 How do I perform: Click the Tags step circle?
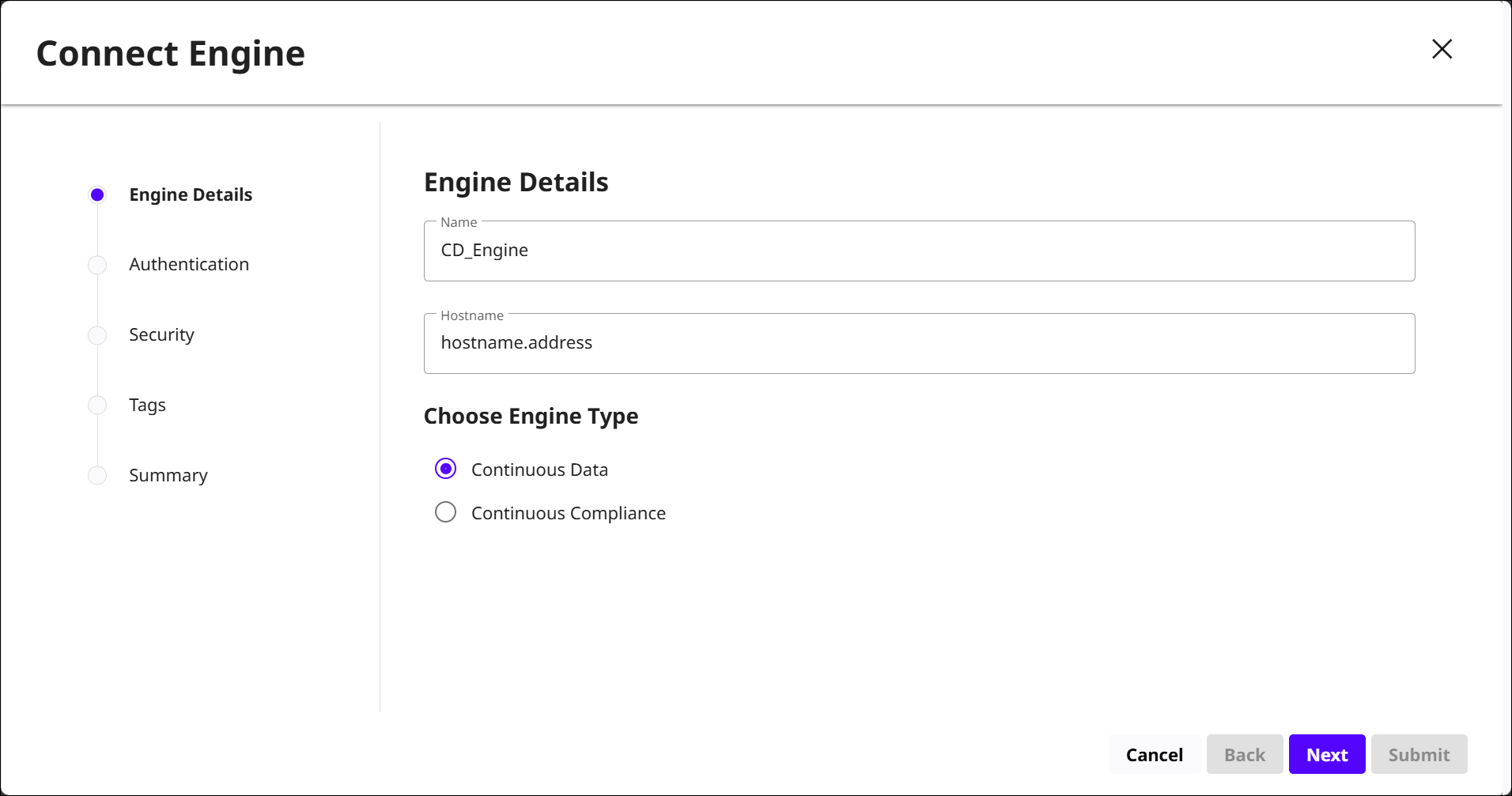pyautogui.click(x=97, y=405)
